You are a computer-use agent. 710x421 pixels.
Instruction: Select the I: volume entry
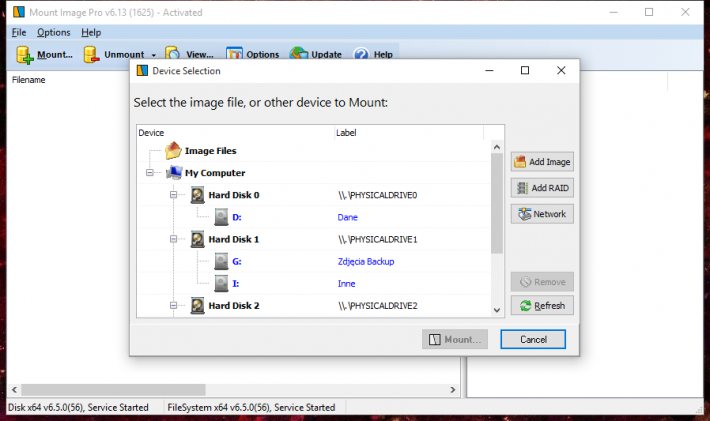tap(235, 284)
